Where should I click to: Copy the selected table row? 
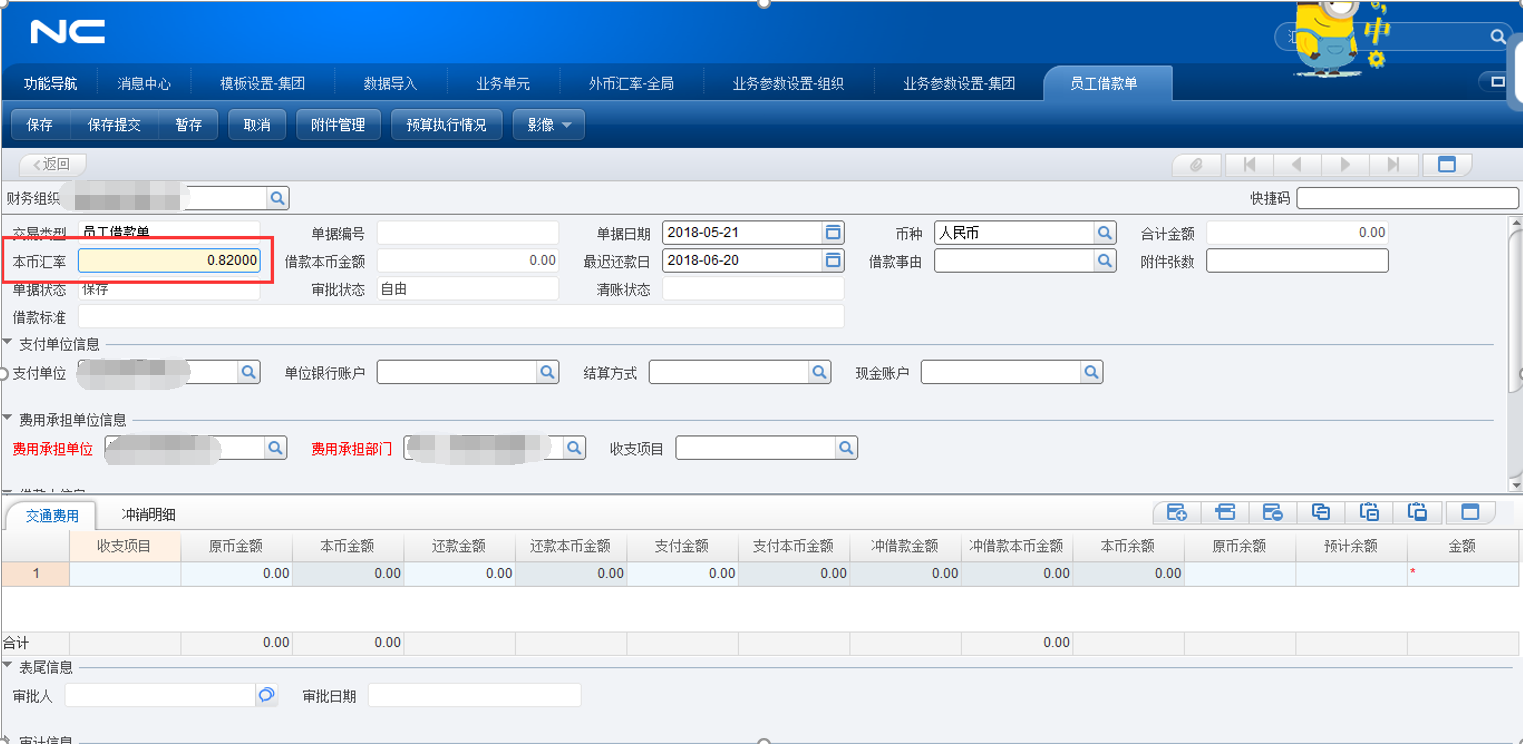tap(1321, 512)
